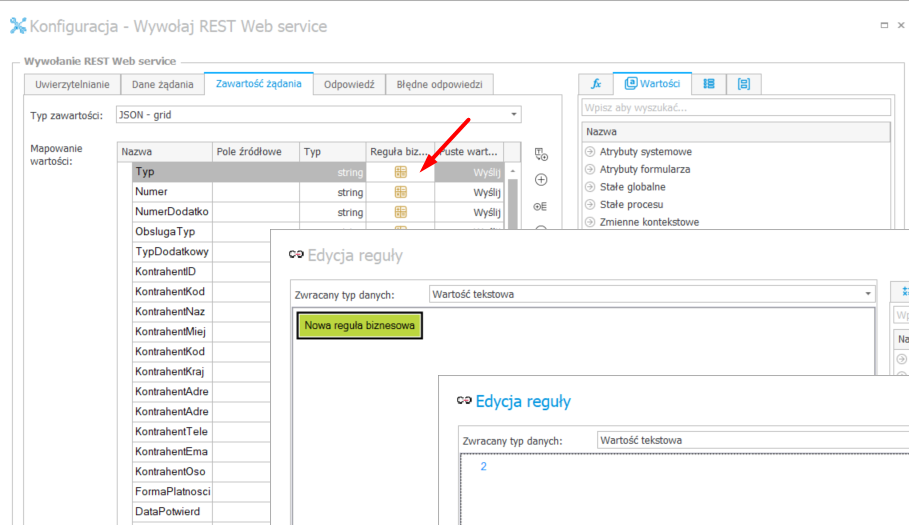This screenshot has height=525, width=909.
Task: Open business rule editor for Typ row
Action: click(x=400, y=172)
